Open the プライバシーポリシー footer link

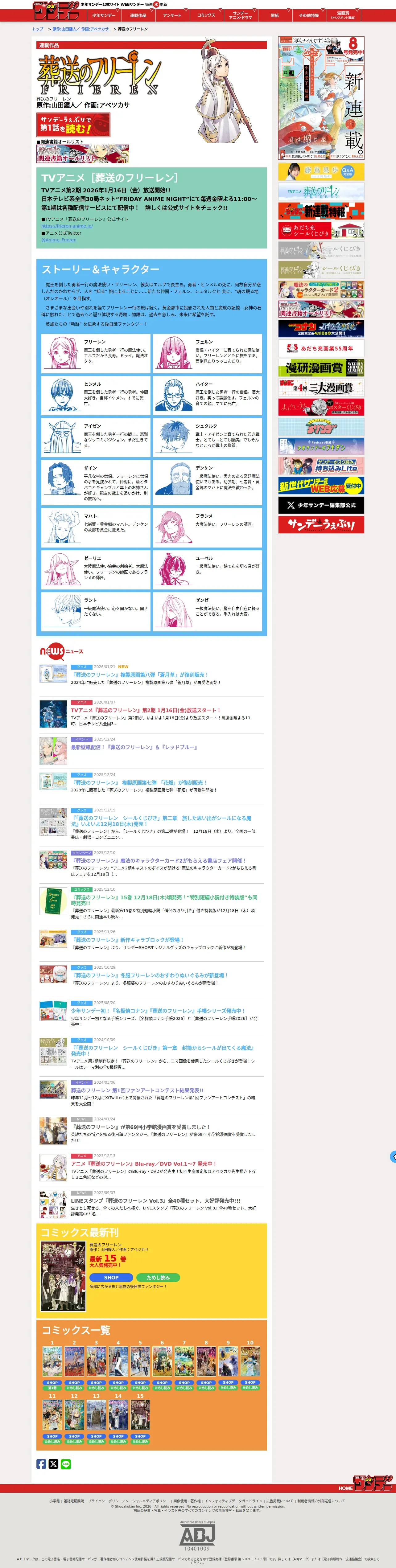tap(129, 1500)
